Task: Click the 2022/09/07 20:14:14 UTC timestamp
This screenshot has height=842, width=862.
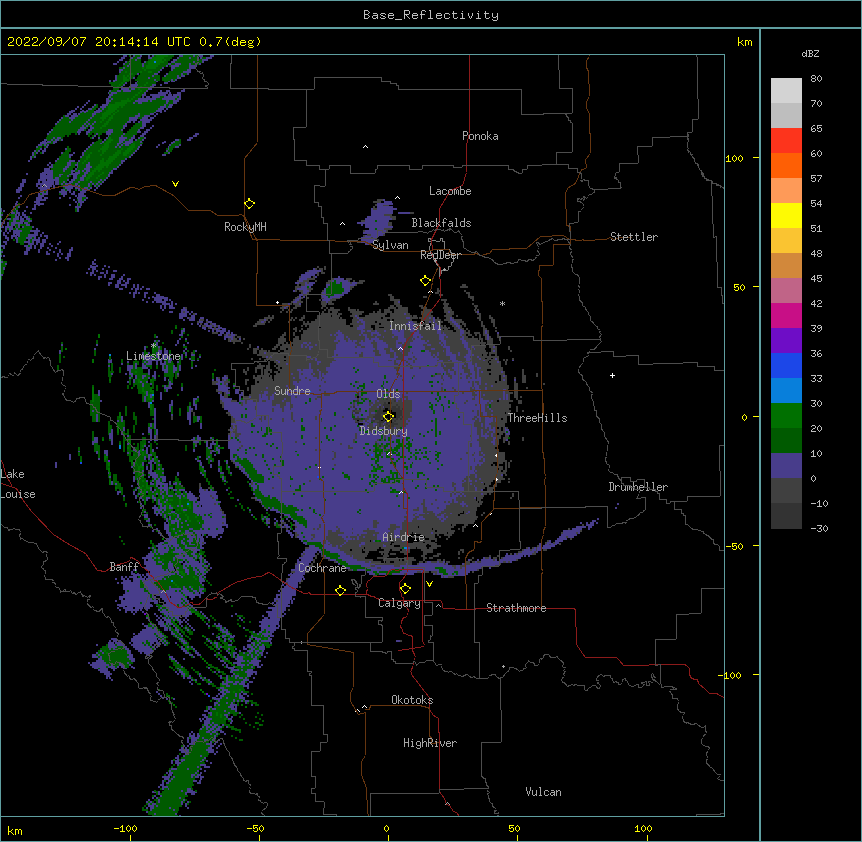Action: click(99, 42)
